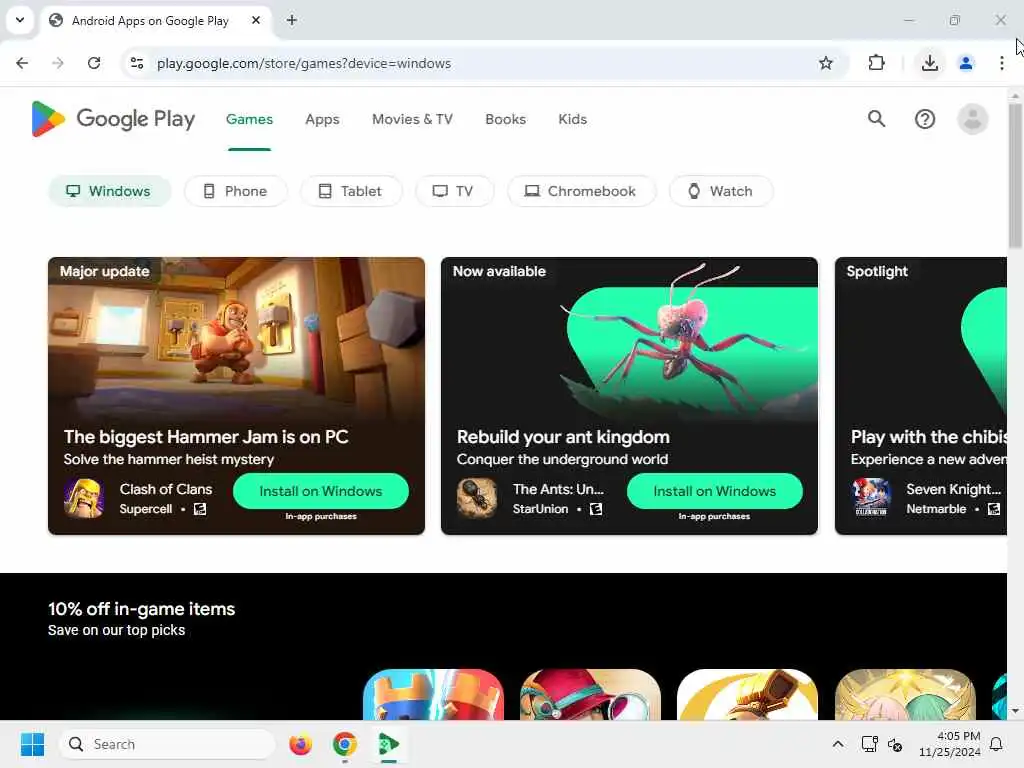Click the 10% off in-game items heading
The image size is (1024, 768).
(141, 609)
